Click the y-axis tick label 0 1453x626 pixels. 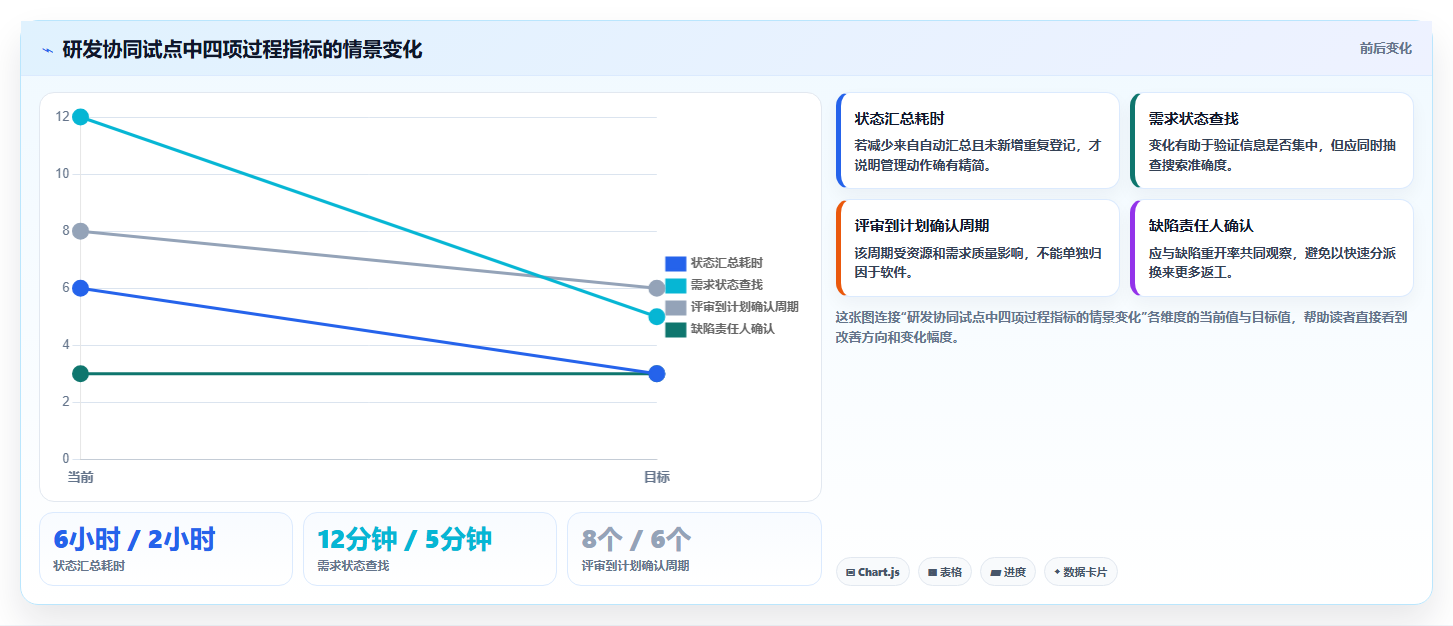pyautogui.click(x=66, y=459)
